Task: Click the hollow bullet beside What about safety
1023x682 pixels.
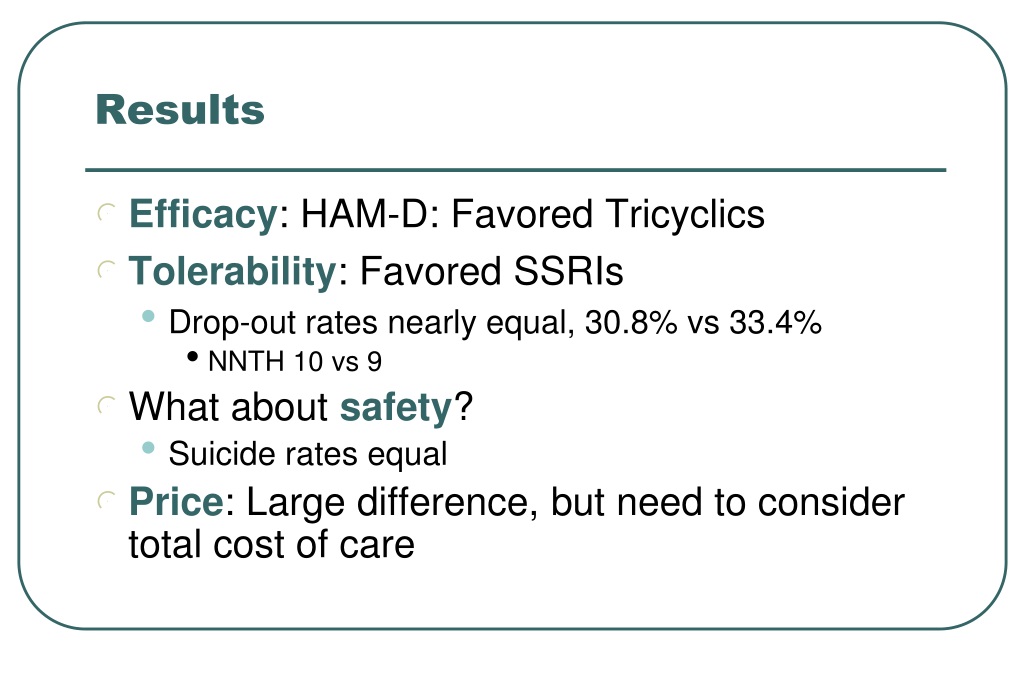Action: (x=106, y=405)
